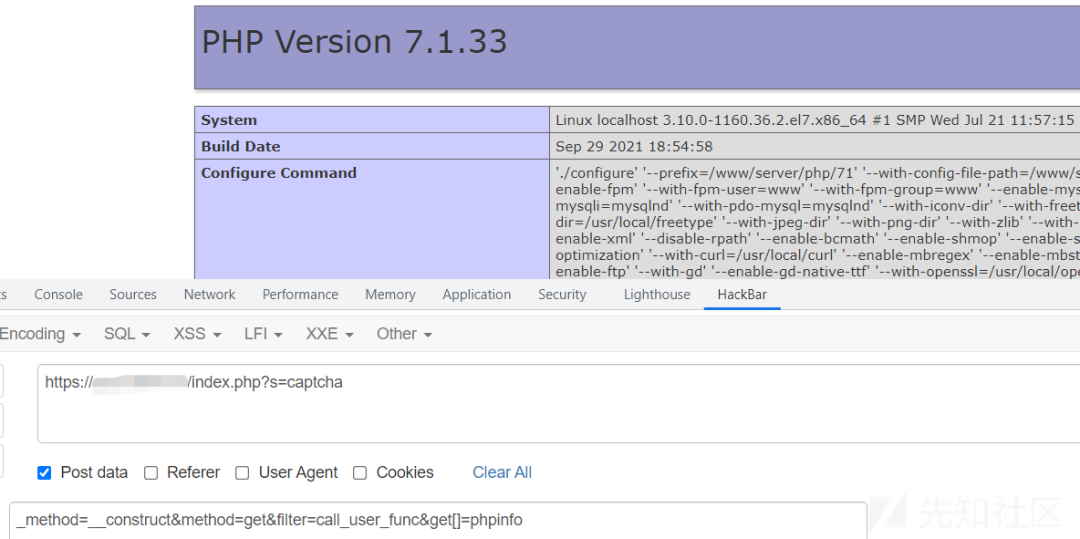Screen dimensions: 1080x539
Task: Switch to the Console tab
Action: click(x=59, y=295)
